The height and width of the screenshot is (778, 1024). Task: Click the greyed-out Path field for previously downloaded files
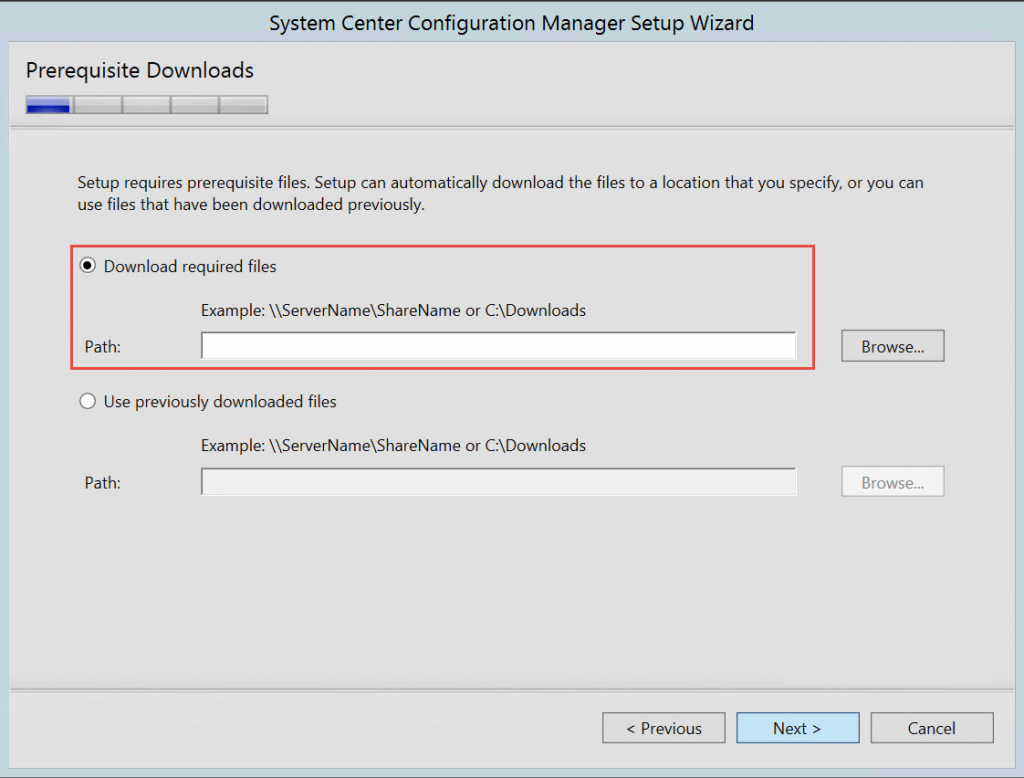click(x=498, y=482)
